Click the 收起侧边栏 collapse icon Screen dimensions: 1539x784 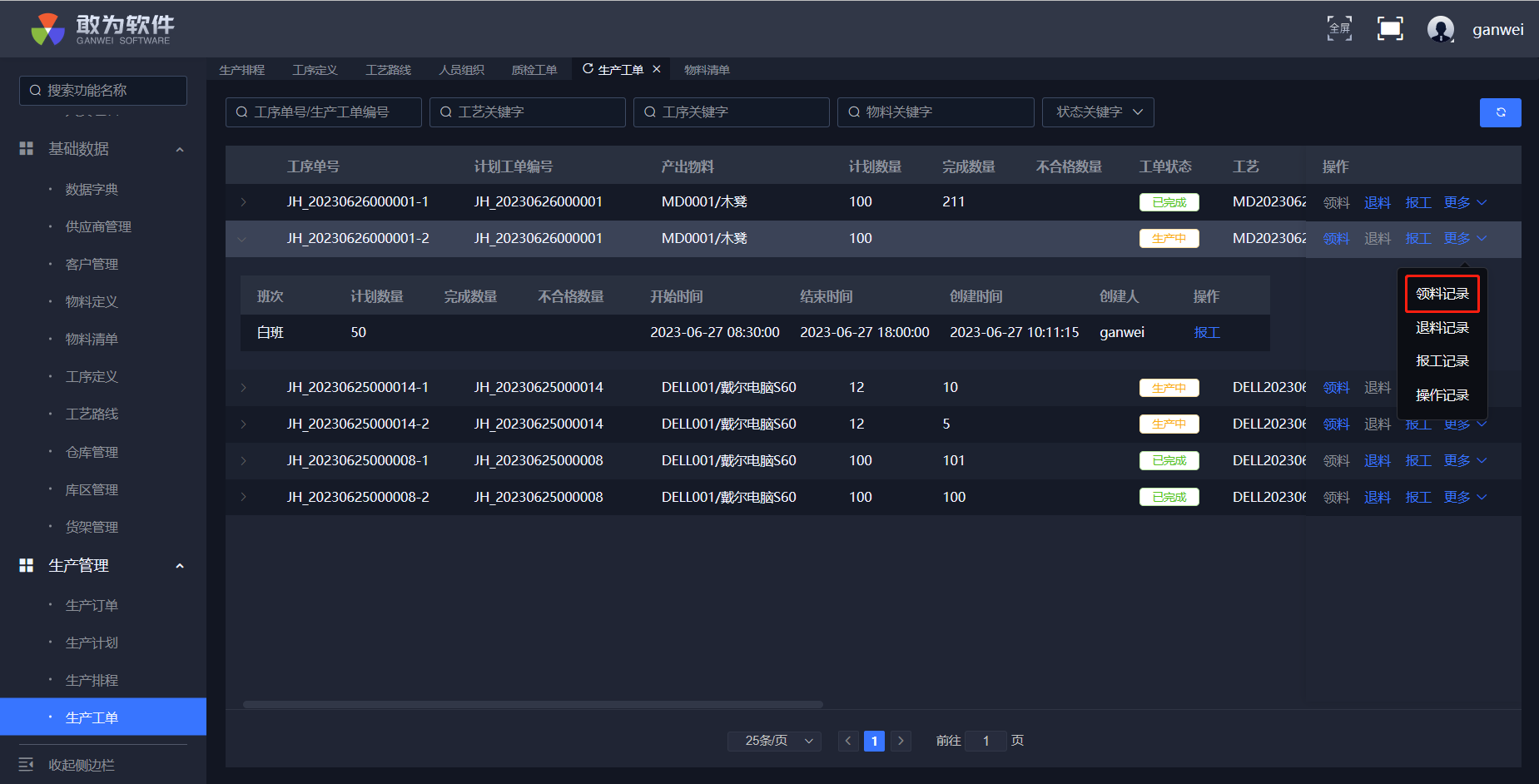(x=27, y=764)
